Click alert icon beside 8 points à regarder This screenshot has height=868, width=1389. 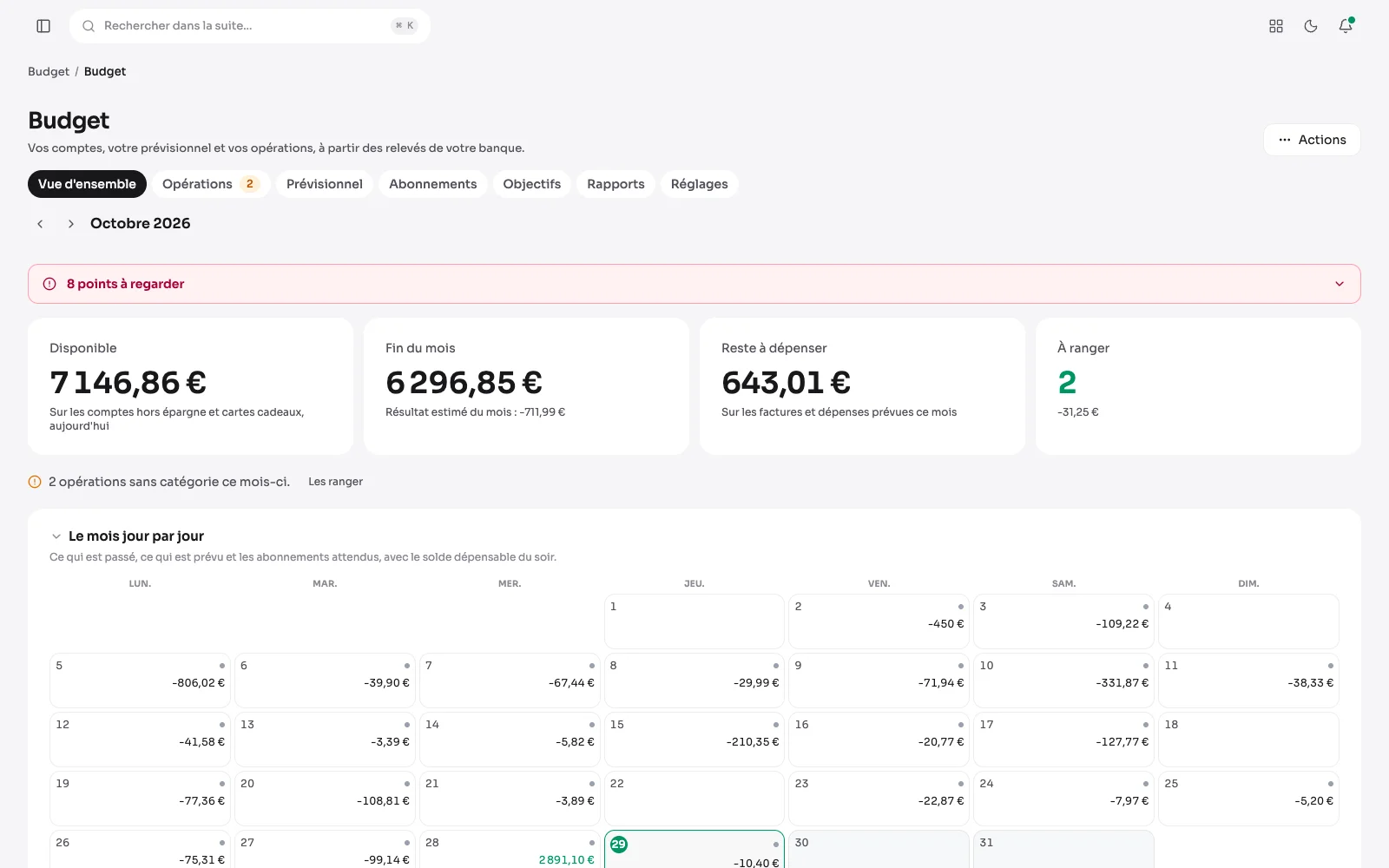tap(49, 284)
